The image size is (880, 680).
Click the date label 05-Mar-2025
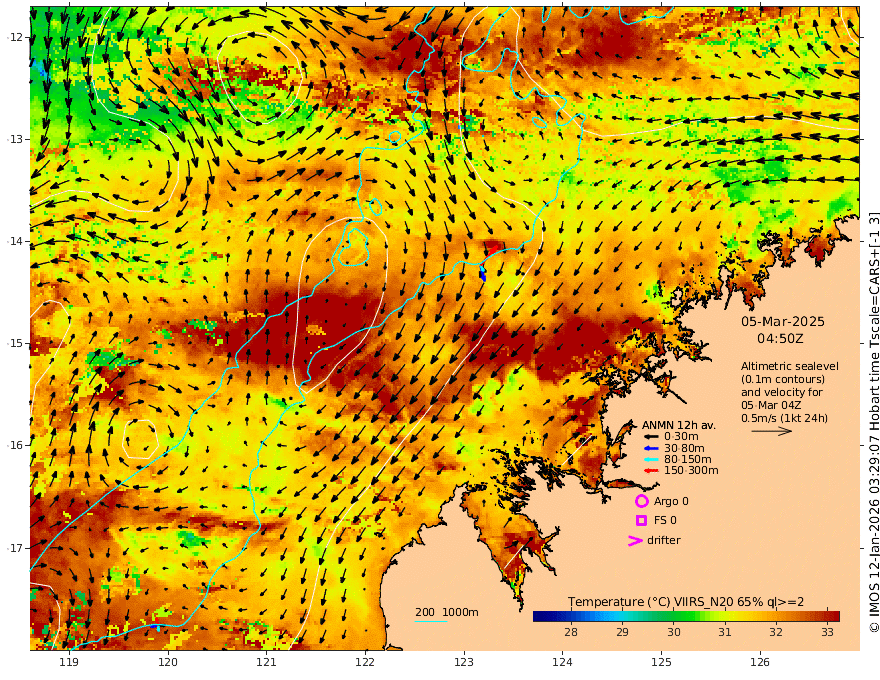(783, 322)
